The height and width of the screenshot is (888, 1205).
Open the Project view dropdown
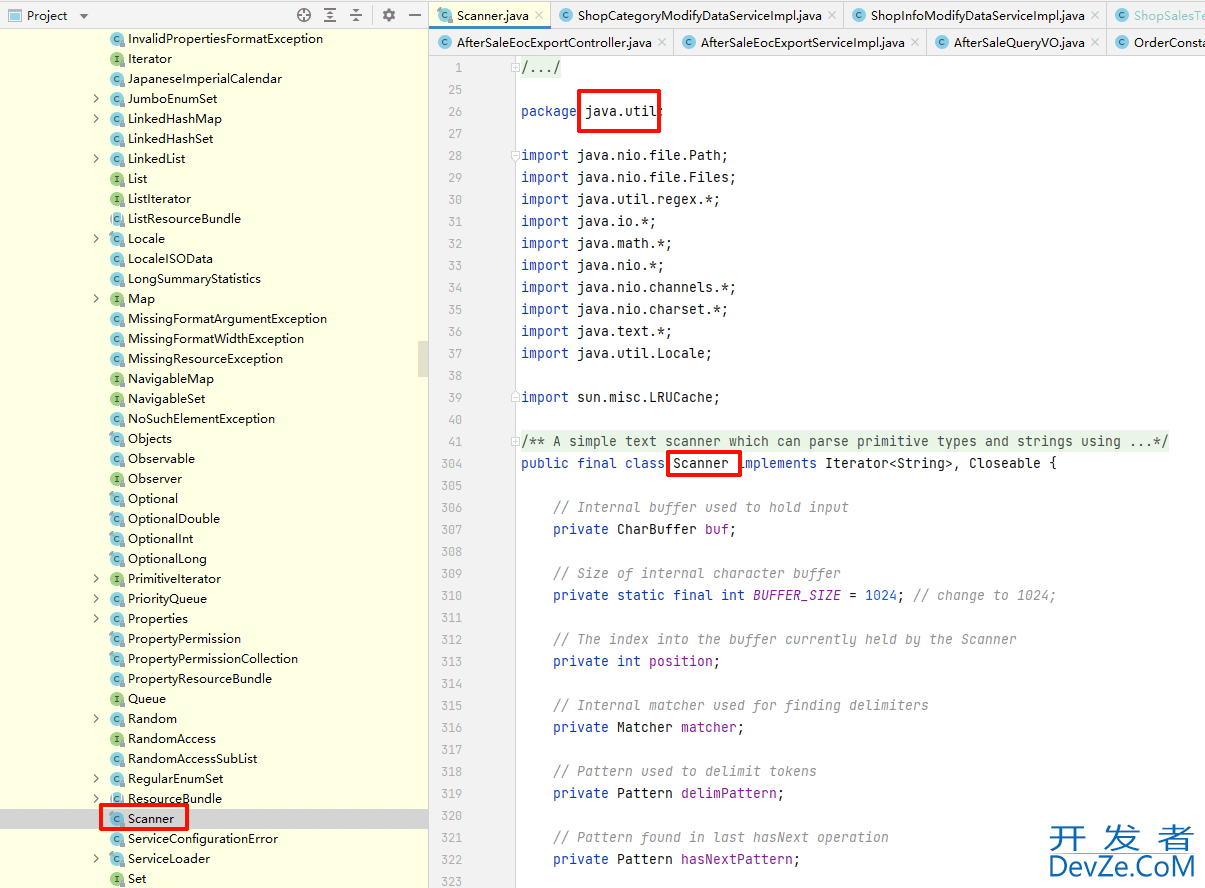(x=83, y=16)
